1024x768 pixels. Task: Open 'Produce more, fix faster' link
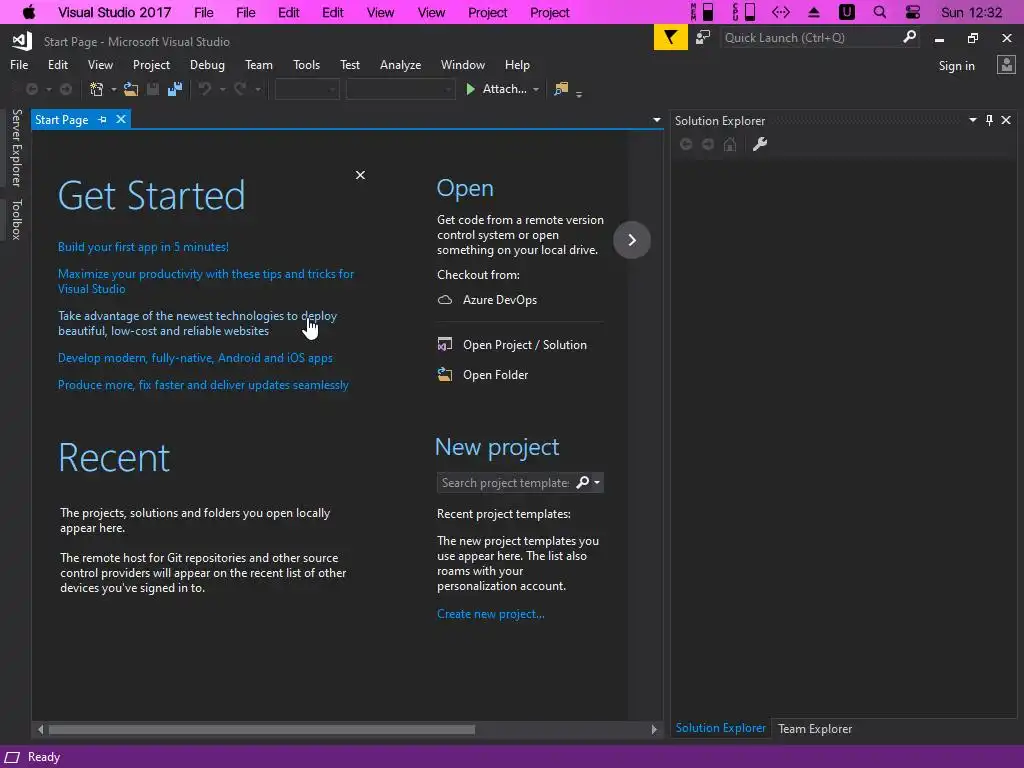203,385
